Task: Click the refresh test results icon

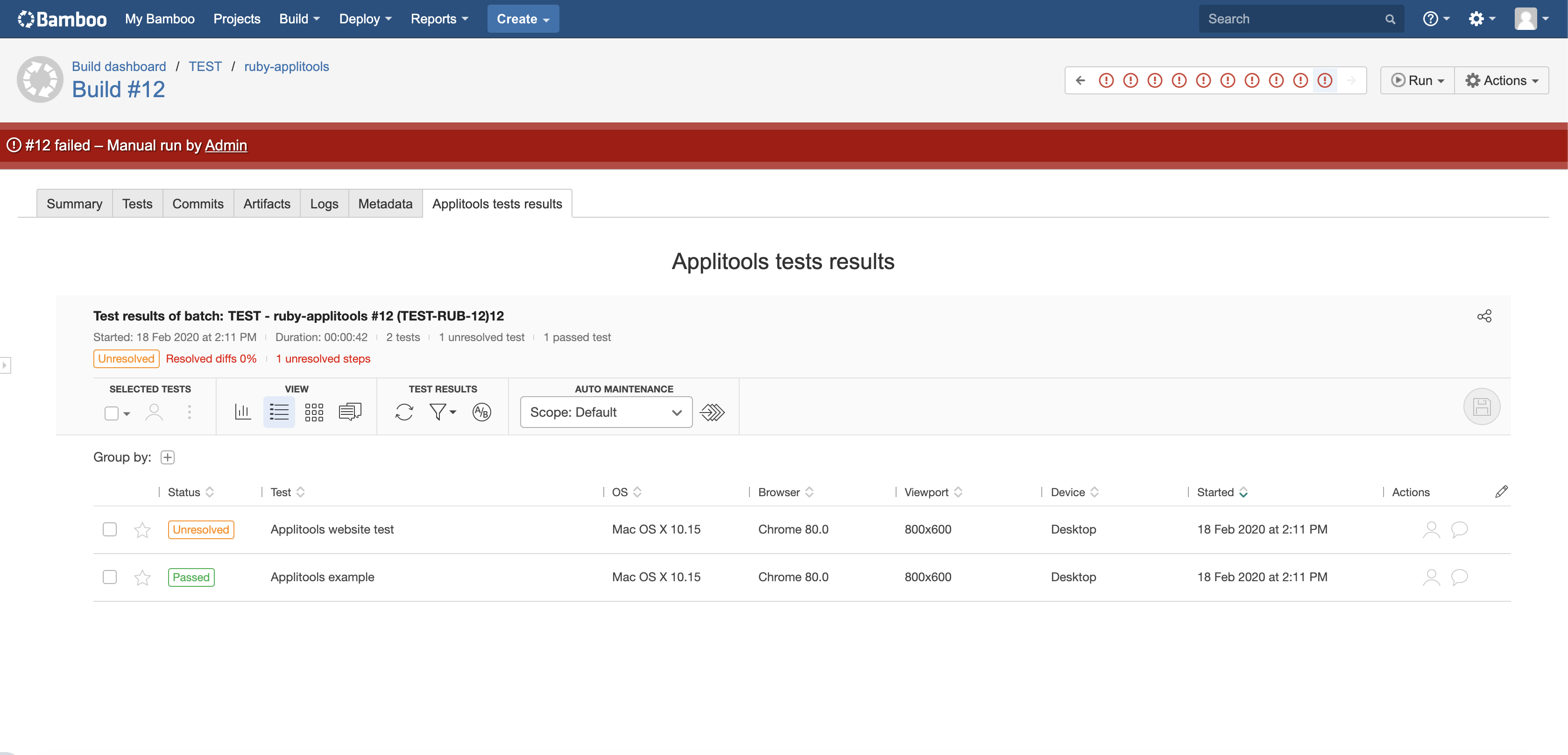Action: (403, 412)
